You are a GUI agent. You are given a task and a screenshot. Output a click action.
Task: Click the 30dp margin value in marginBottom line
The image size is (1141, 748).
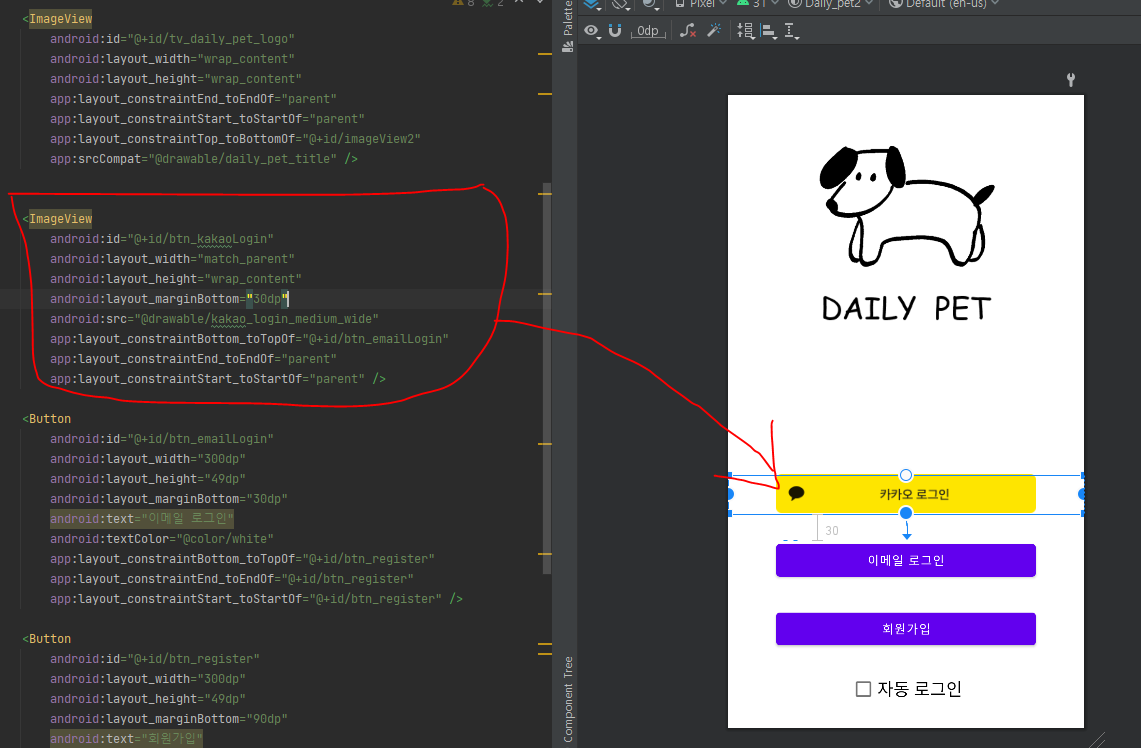tap(267, 298)
